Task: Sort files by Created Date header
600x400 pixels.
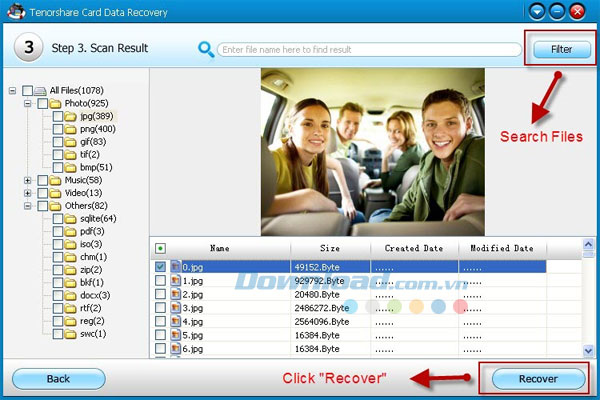Action: click(x=413, y=248)
